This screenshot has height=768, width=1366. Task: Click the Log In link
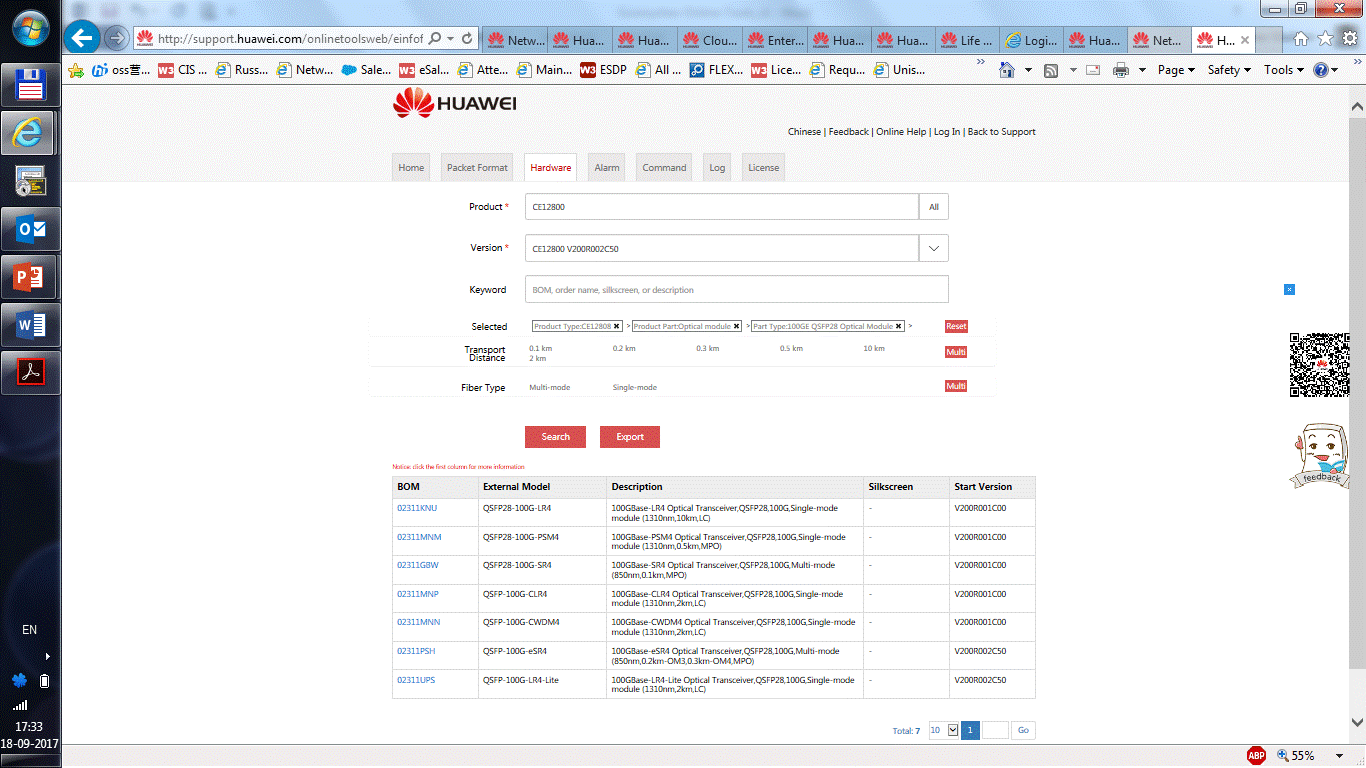click(x=946, y=132)
